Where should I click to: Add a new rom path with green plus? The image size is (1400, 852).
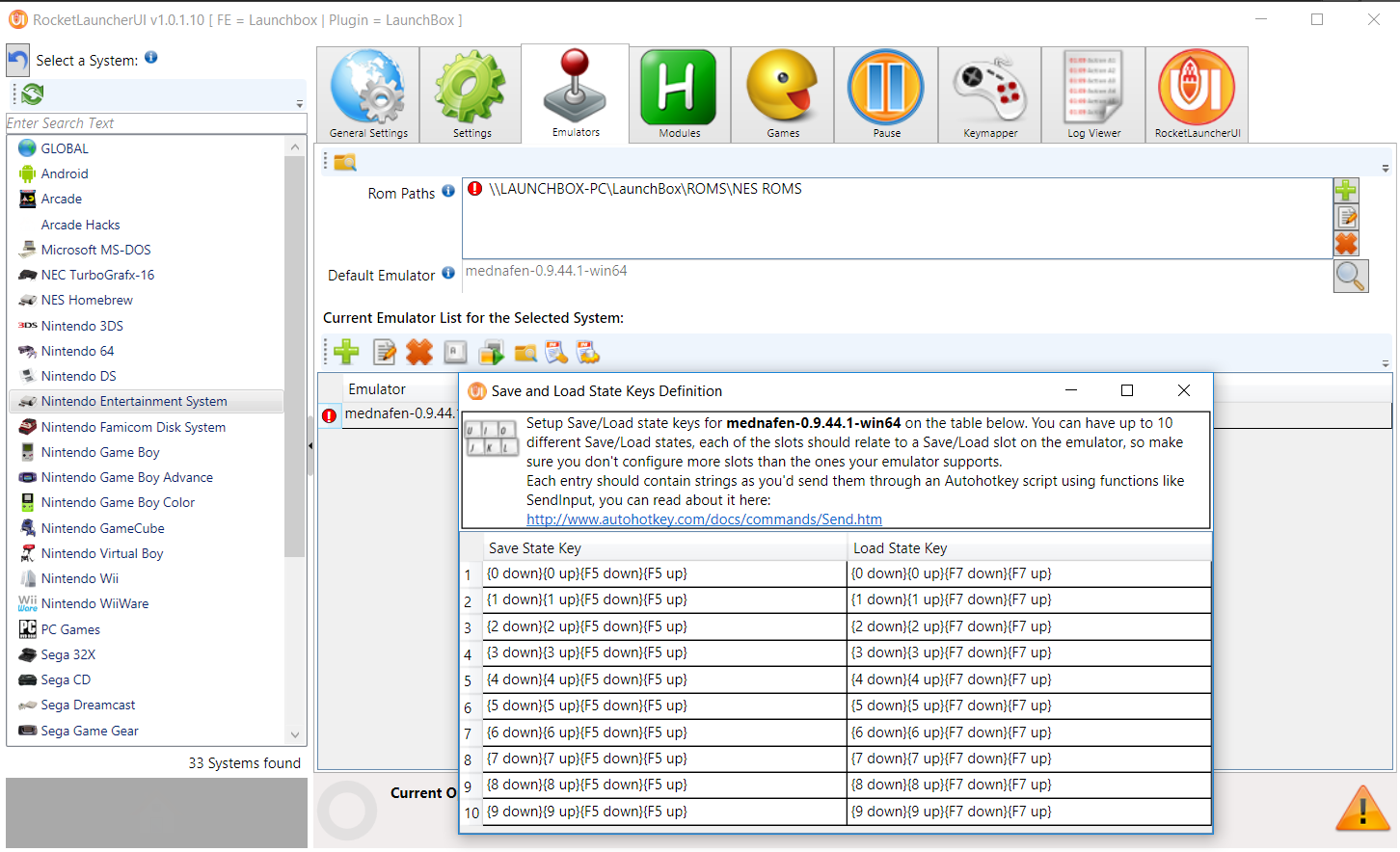click(1346, 190)
